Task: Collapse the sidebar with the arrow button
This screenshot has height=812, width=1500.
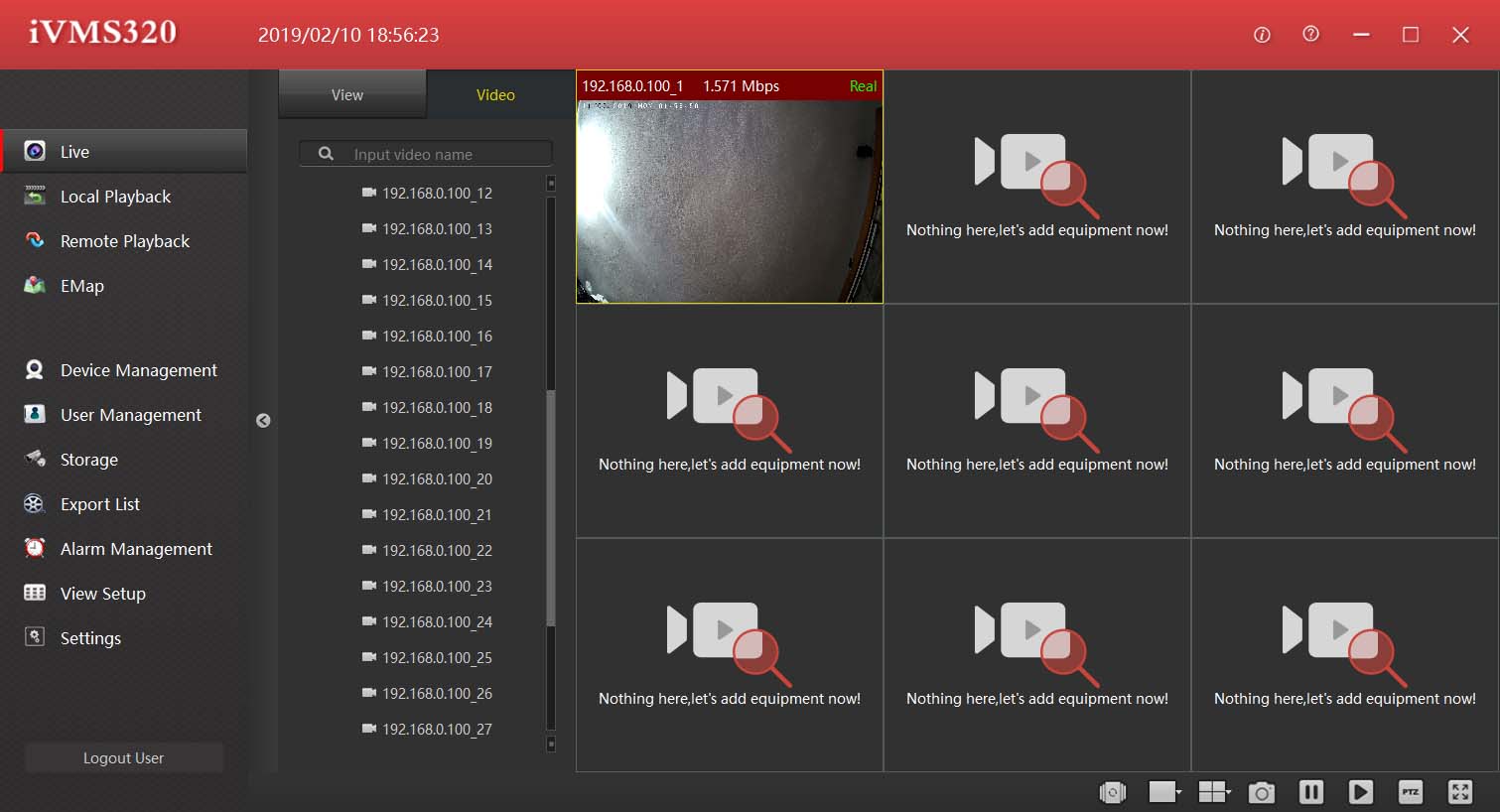Action: pyautogui.click(x=263, y=421)
